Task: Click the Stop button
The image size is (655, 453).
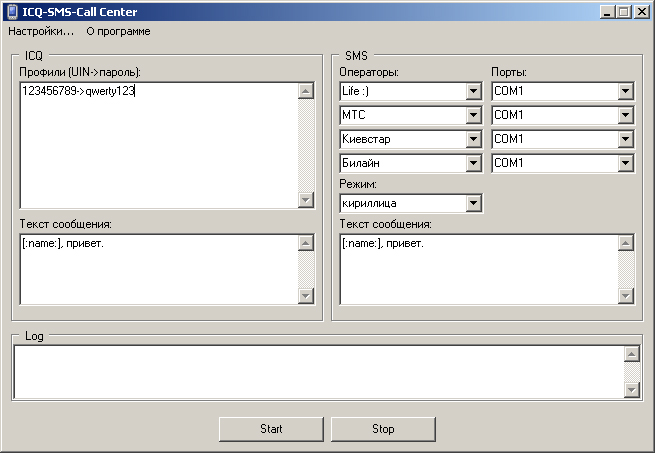Action: pos(383,429)
